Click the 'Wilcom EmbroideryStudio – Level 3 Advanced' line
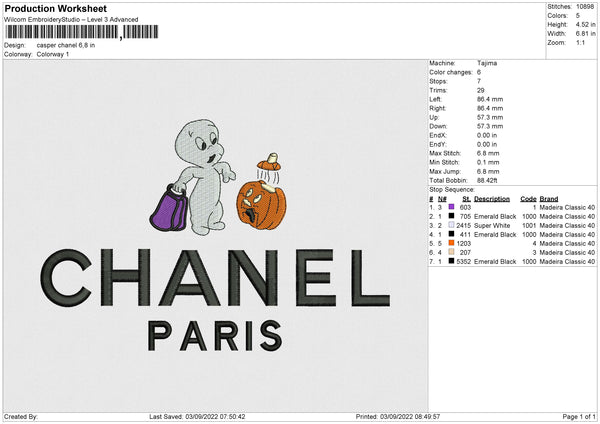Screen dimensions: 600x424 tap(71, 20)
